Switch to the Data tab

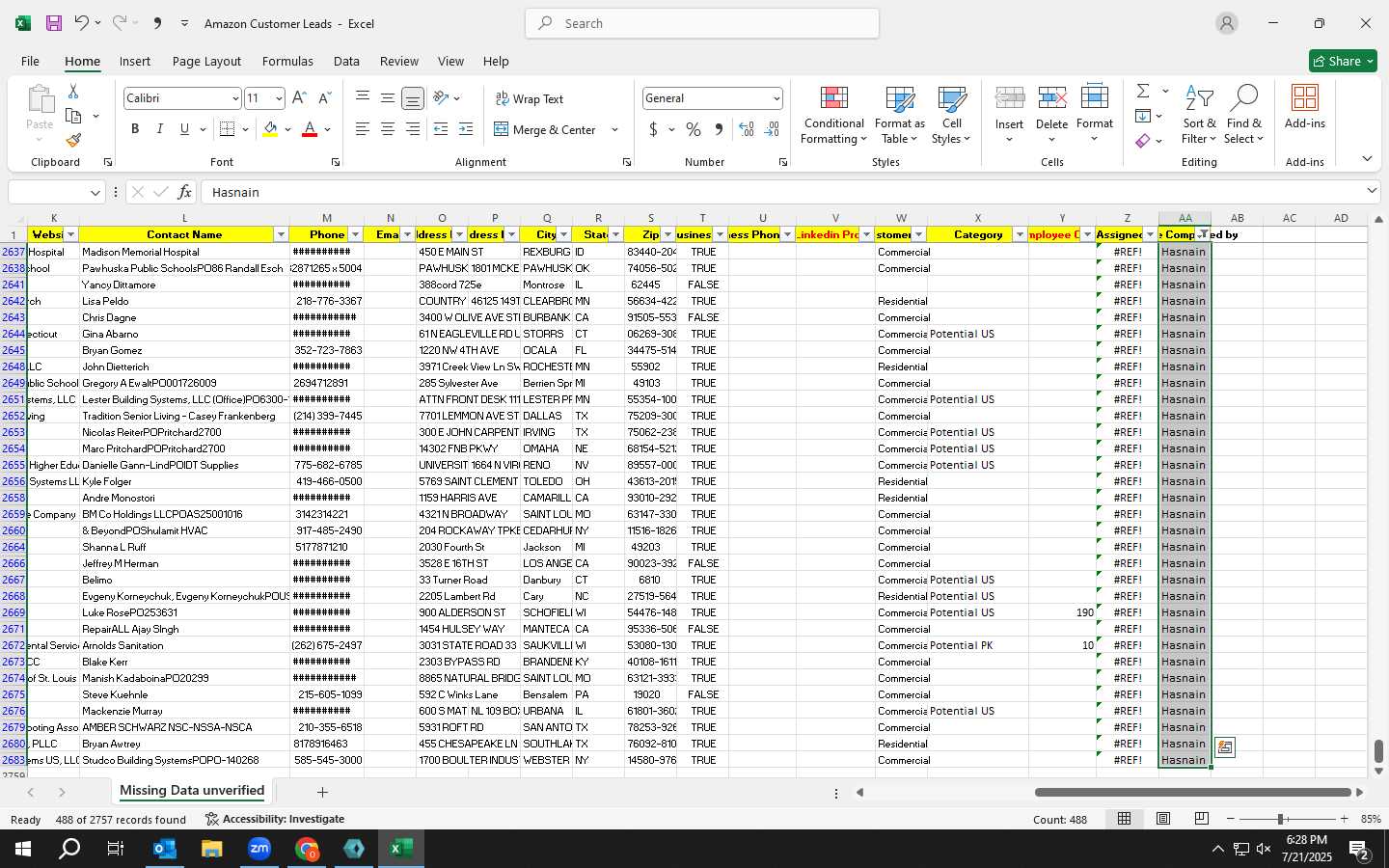(346, 61)
